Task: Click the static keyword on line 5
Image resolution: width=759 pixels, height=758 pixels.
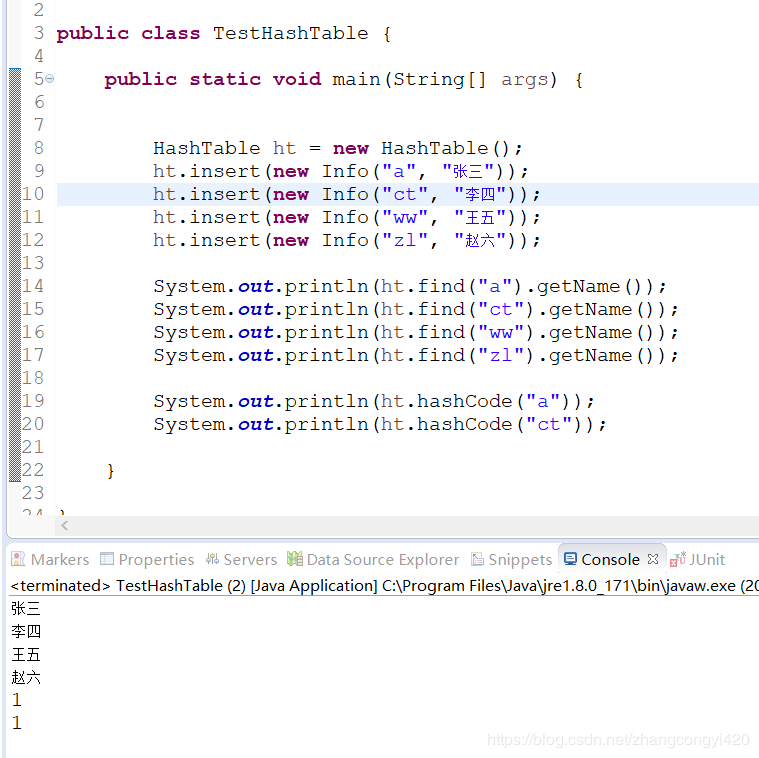Action: [x=225, y=79]
